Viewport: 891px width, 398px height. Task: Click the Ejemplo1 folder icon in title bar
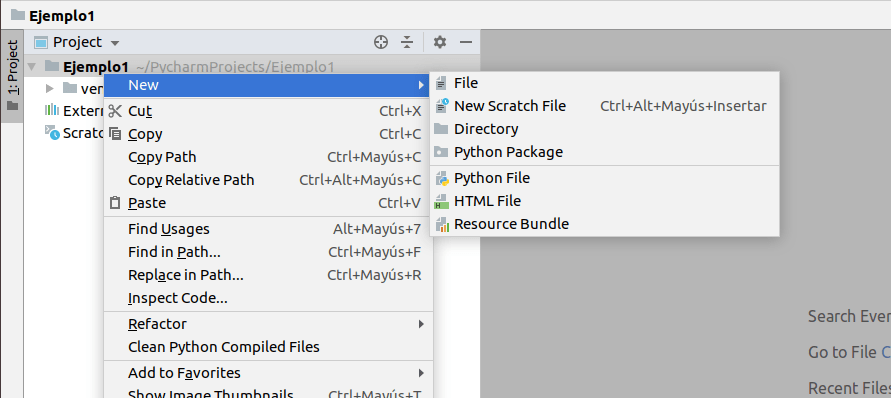(x=18, y=15)
